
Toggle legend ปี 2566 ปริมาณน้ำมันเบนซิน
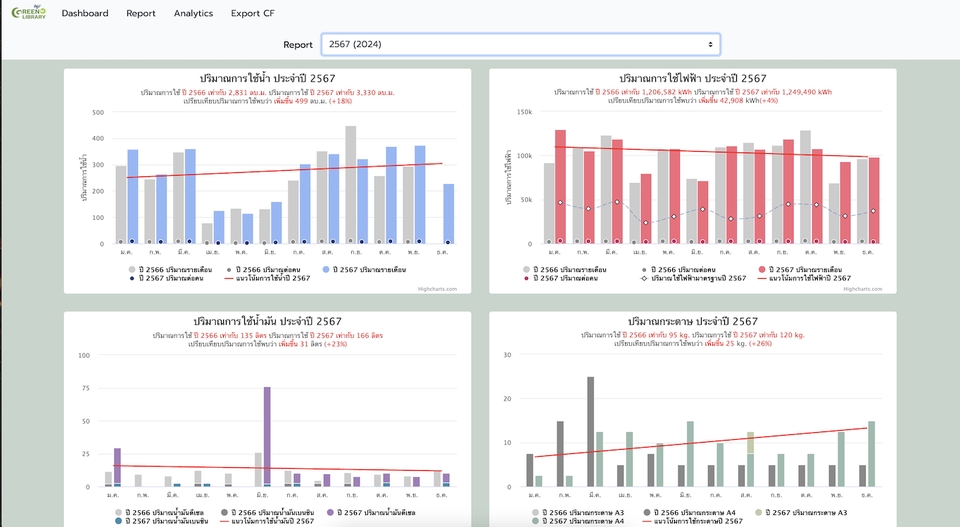coord(268,512)
